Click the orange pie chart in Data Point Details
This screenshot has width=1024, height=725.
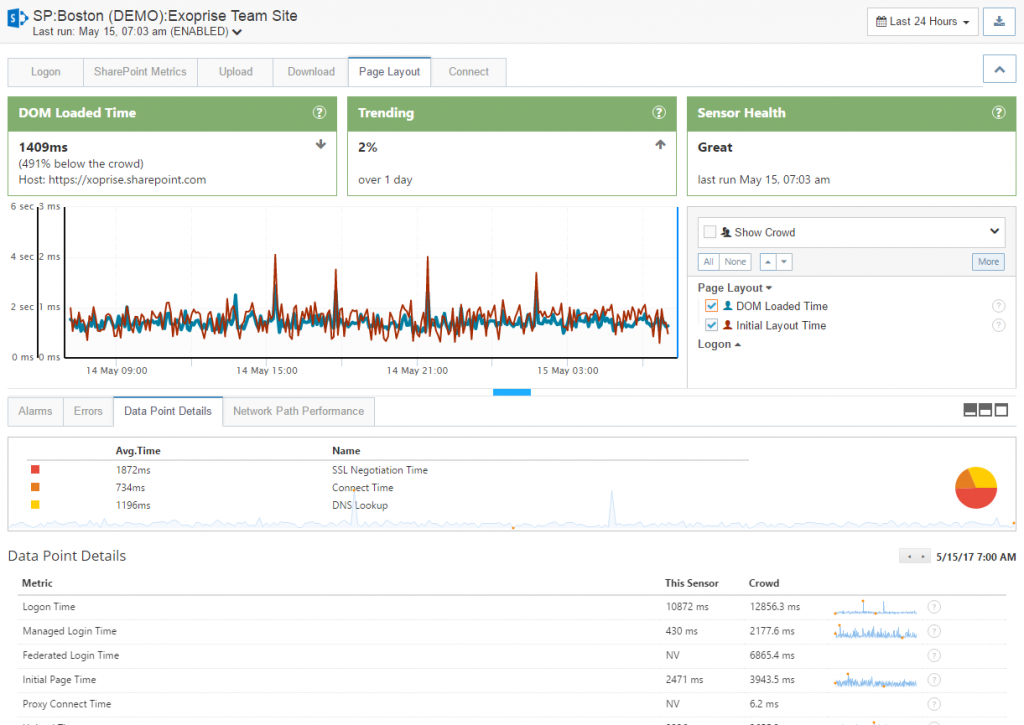click(975, 487)
